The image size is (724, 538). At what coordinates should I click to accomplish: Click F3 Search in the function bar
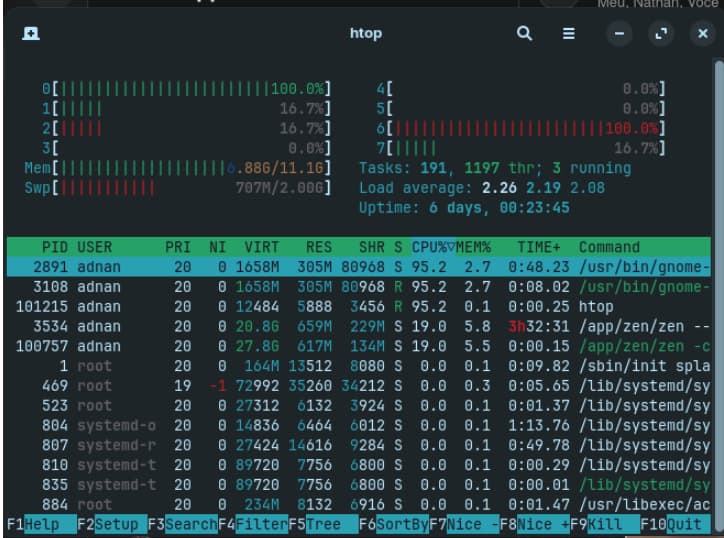[x=182, y=524]
